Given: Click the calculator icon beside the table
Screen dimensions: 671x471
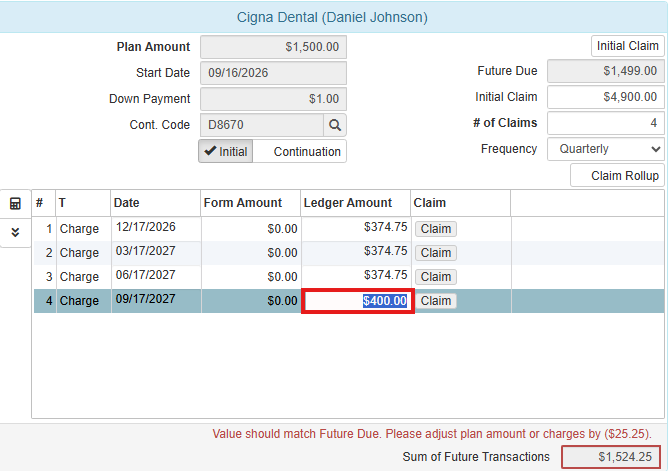Looking at the screenshot, I should pyautogui.click(x=15, y=204).
